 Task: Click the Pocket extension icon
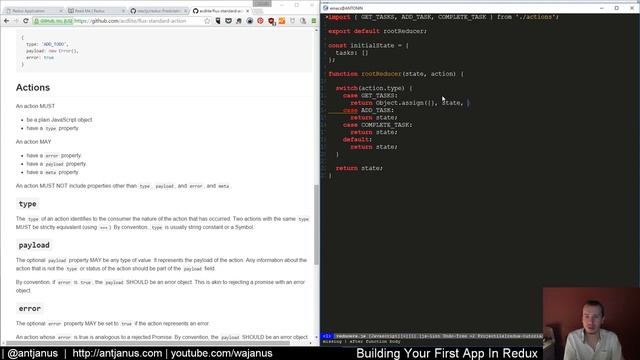229,21
